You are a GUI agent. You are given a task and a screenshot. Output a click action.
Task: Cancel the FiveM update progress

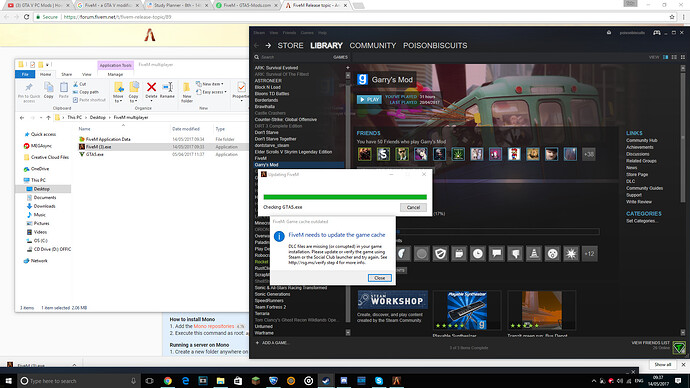tap(413, 207)
